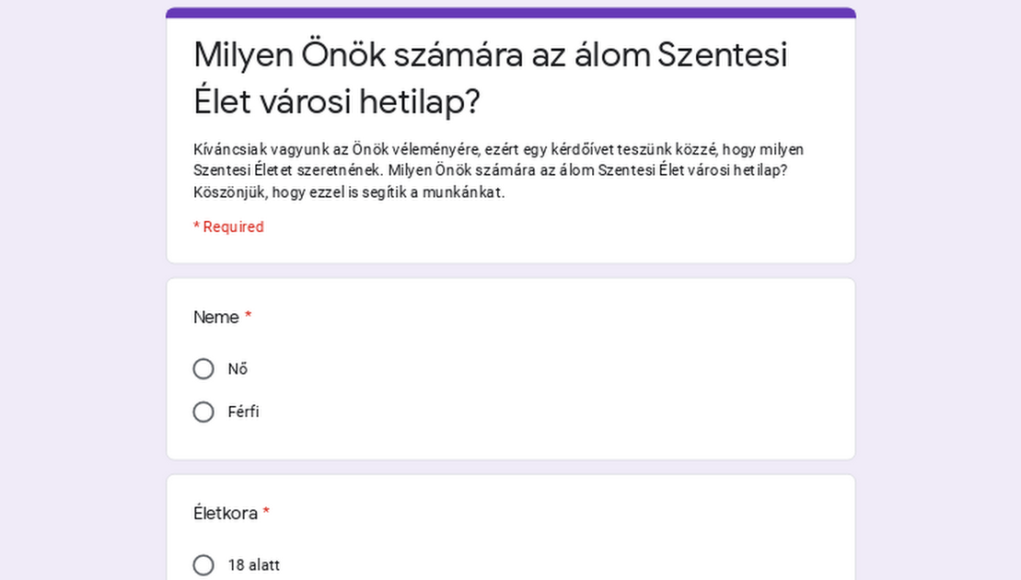Click the "Életkora" question title
Image resolution: width=1021 pixels, height=580 pixels.
[x=225, y=513]
